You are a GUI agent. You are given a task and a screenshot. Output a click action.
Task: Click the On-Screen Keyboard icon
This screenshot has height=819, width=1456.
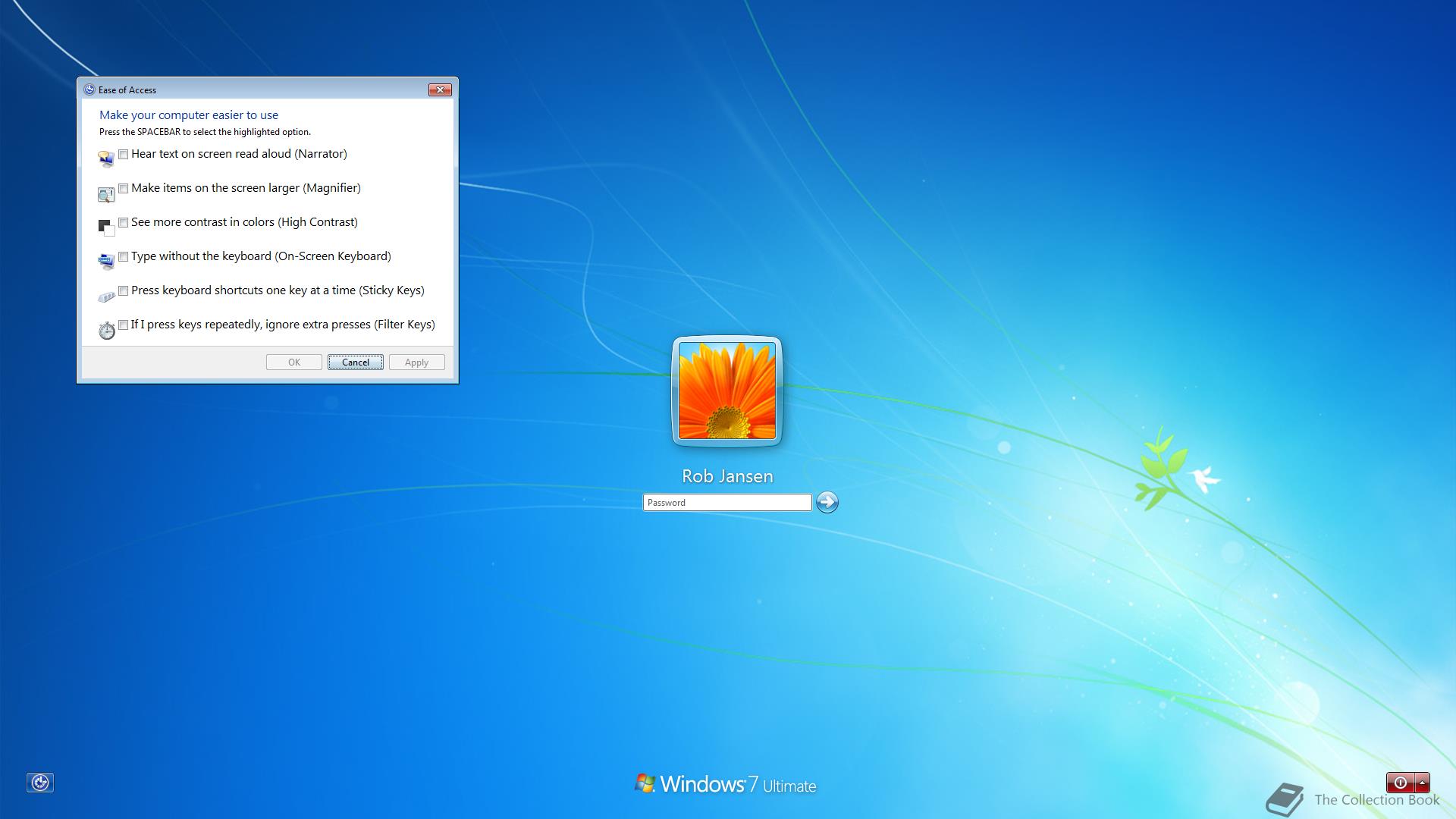(106, 262)
